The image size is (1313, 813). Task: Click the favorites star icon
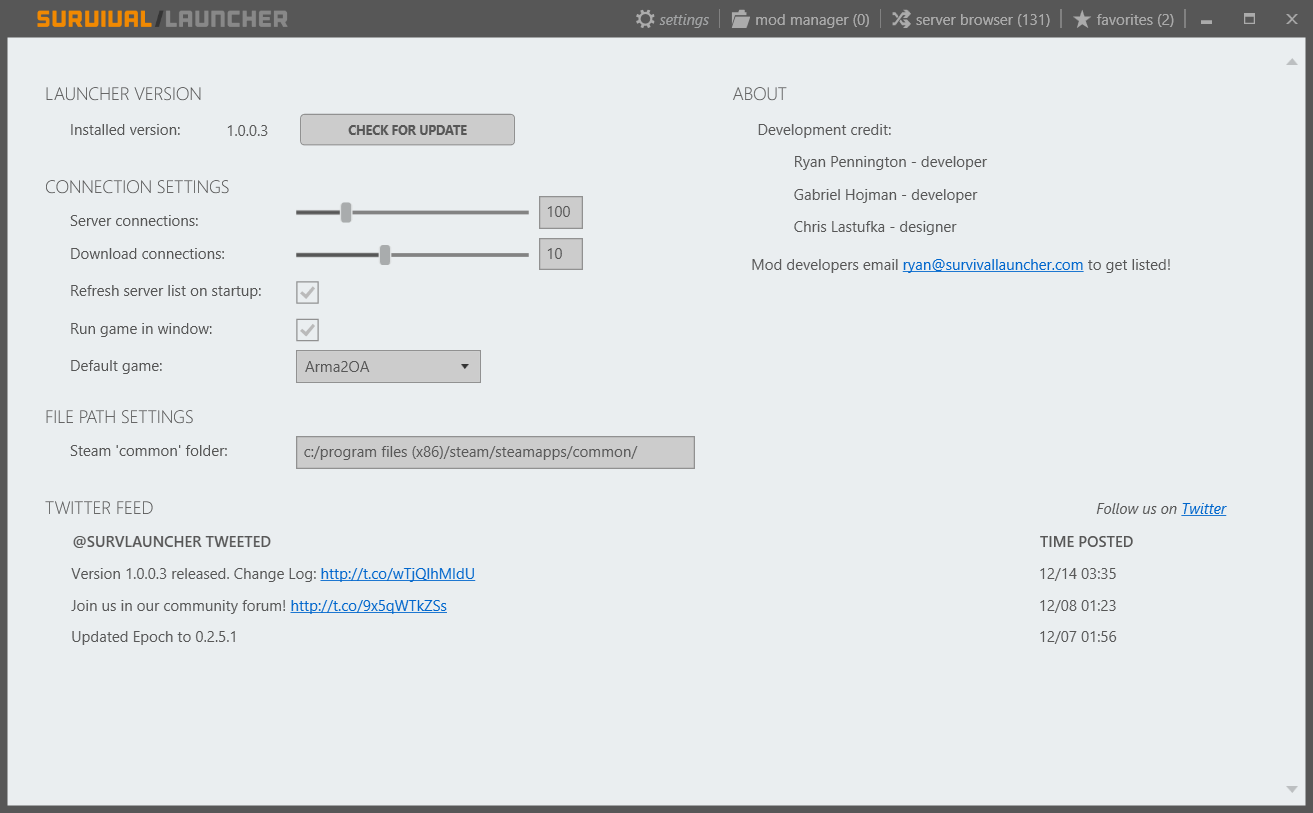pos(1082,19)
